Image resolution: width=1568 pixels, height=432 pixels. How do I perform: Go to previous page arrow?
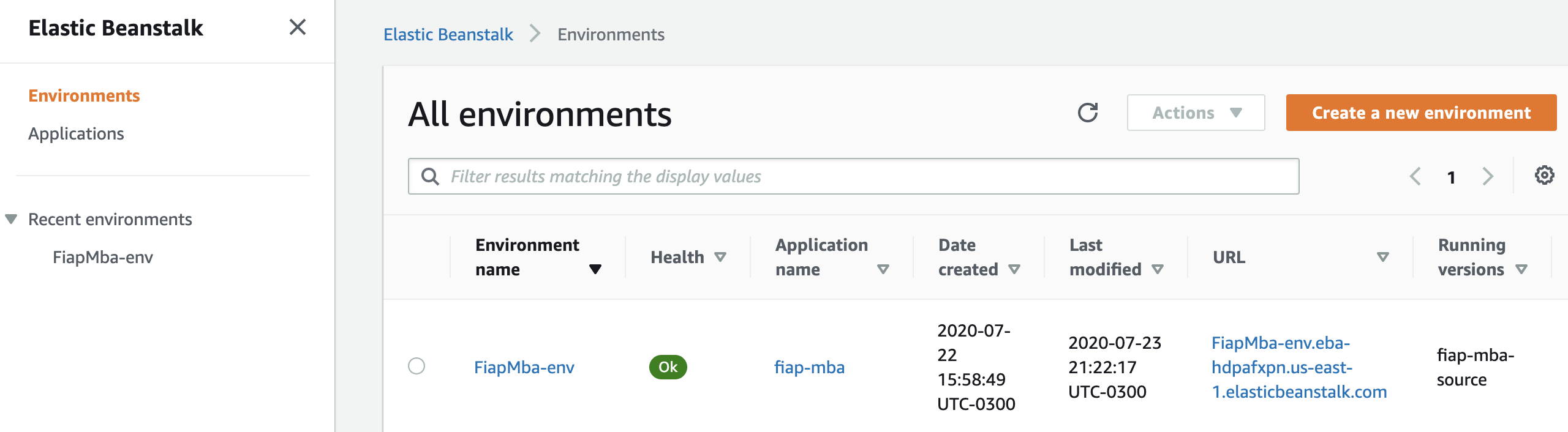[x=1415, y=177]
